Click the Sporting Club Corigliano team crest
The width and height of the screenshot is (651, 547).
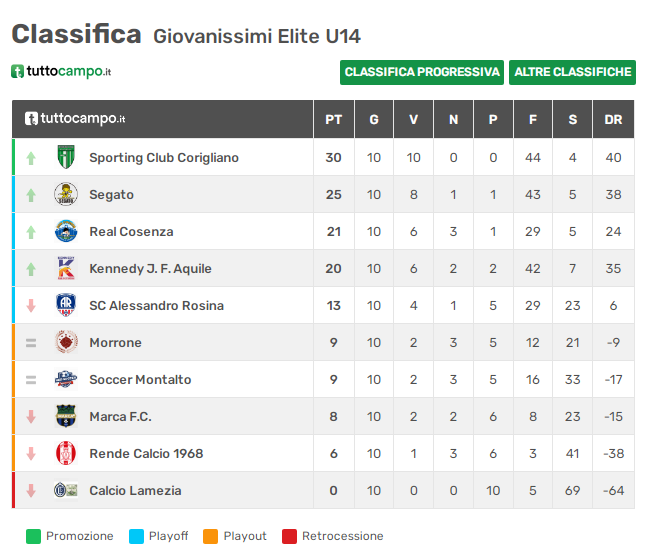point(66,157)
